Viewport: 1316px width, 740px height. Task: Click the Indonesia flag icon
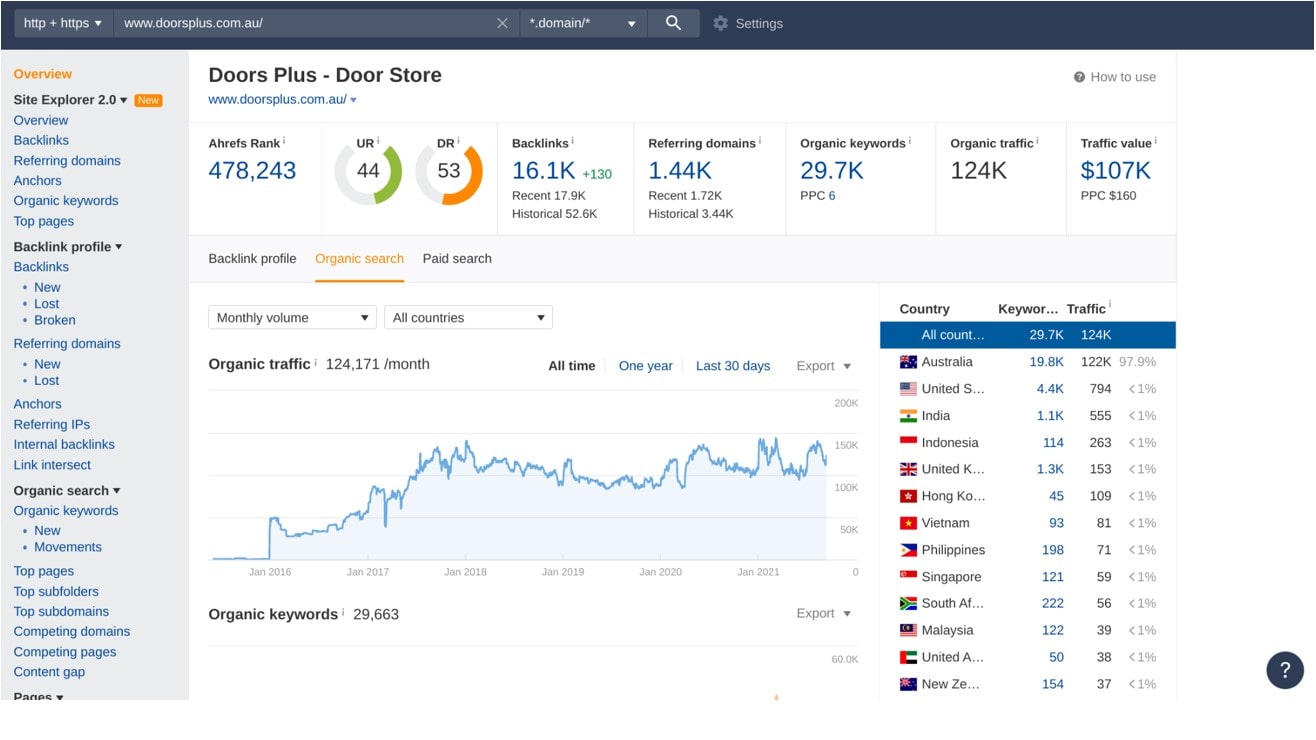pyautogui.click(x=908, y=442)
